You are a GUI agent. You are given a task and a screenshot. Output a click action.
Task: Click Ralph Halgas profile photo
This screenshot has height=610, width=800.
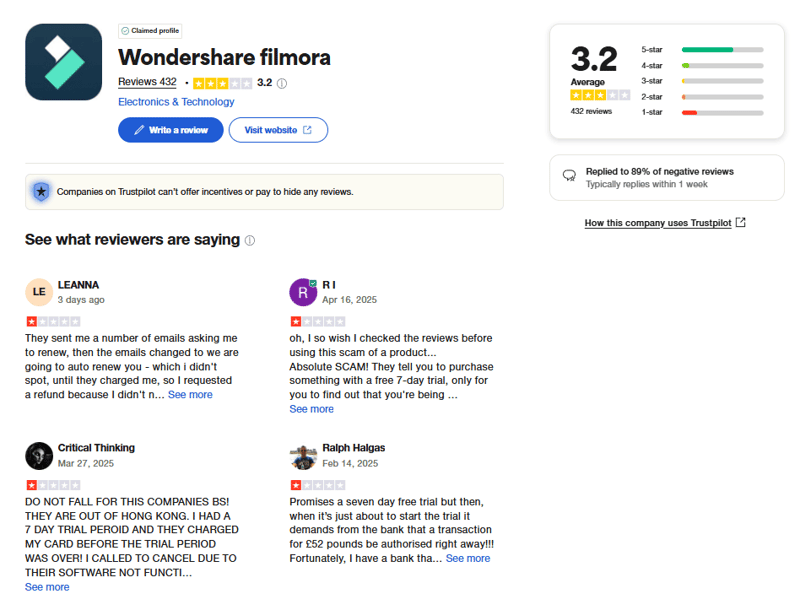303,455
